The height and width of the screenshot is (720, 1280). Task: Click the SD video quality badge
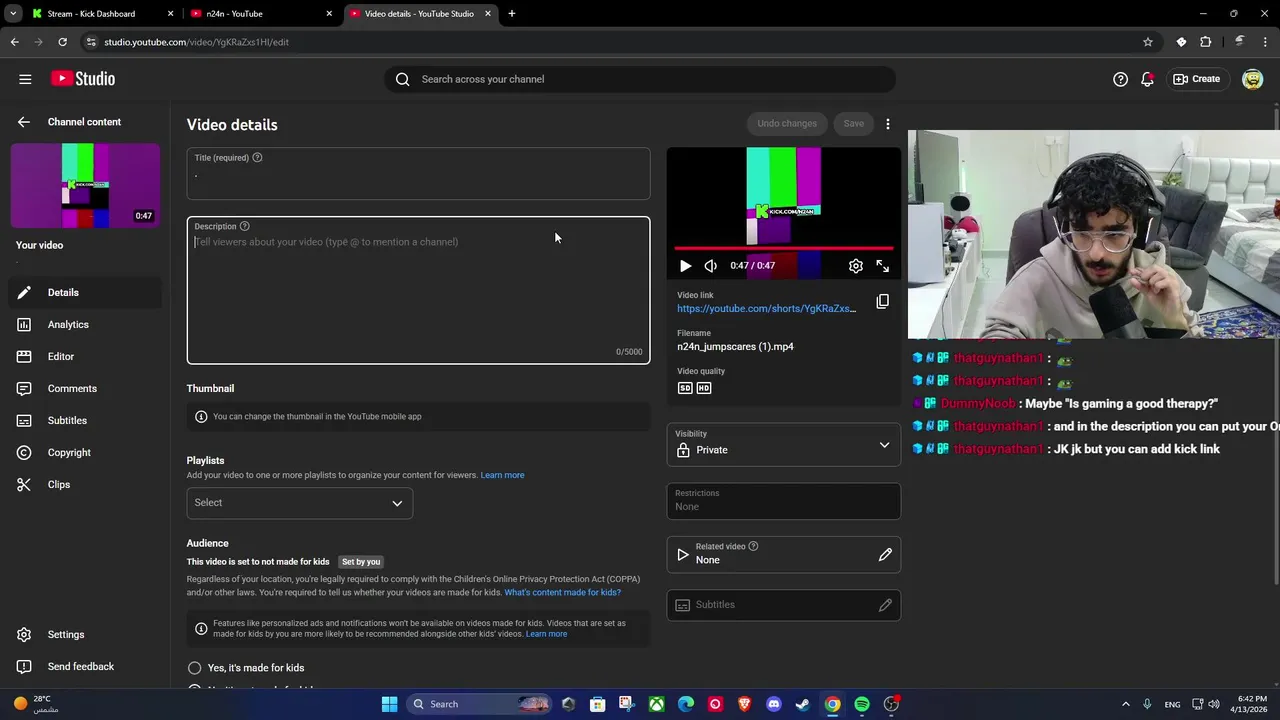click(685, 388)
